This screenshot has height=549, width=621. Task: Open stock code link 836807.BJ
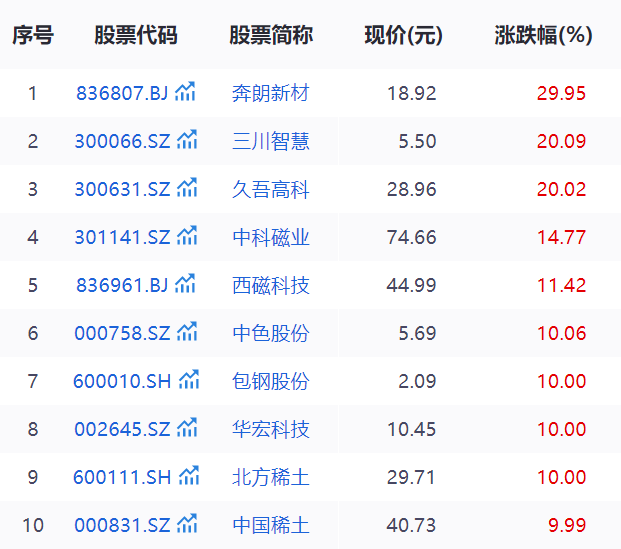point(123,94)
